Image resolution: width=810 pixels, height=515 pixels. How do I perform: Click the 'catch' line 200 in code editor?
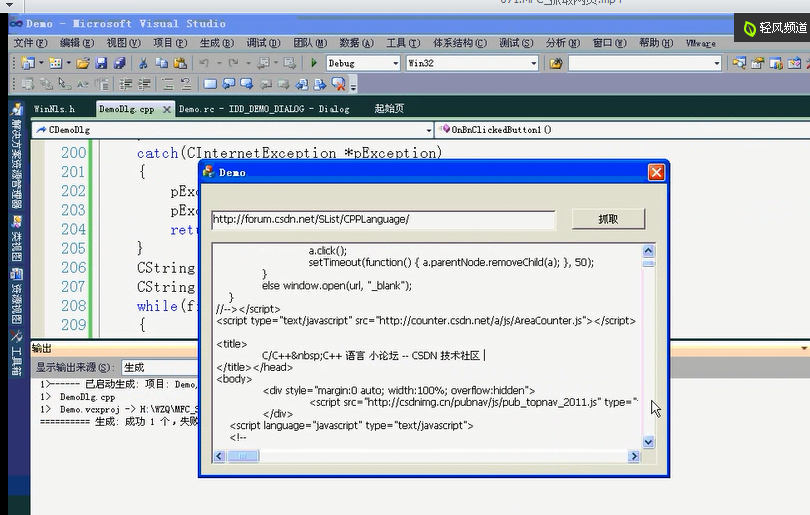click(289, 153)
